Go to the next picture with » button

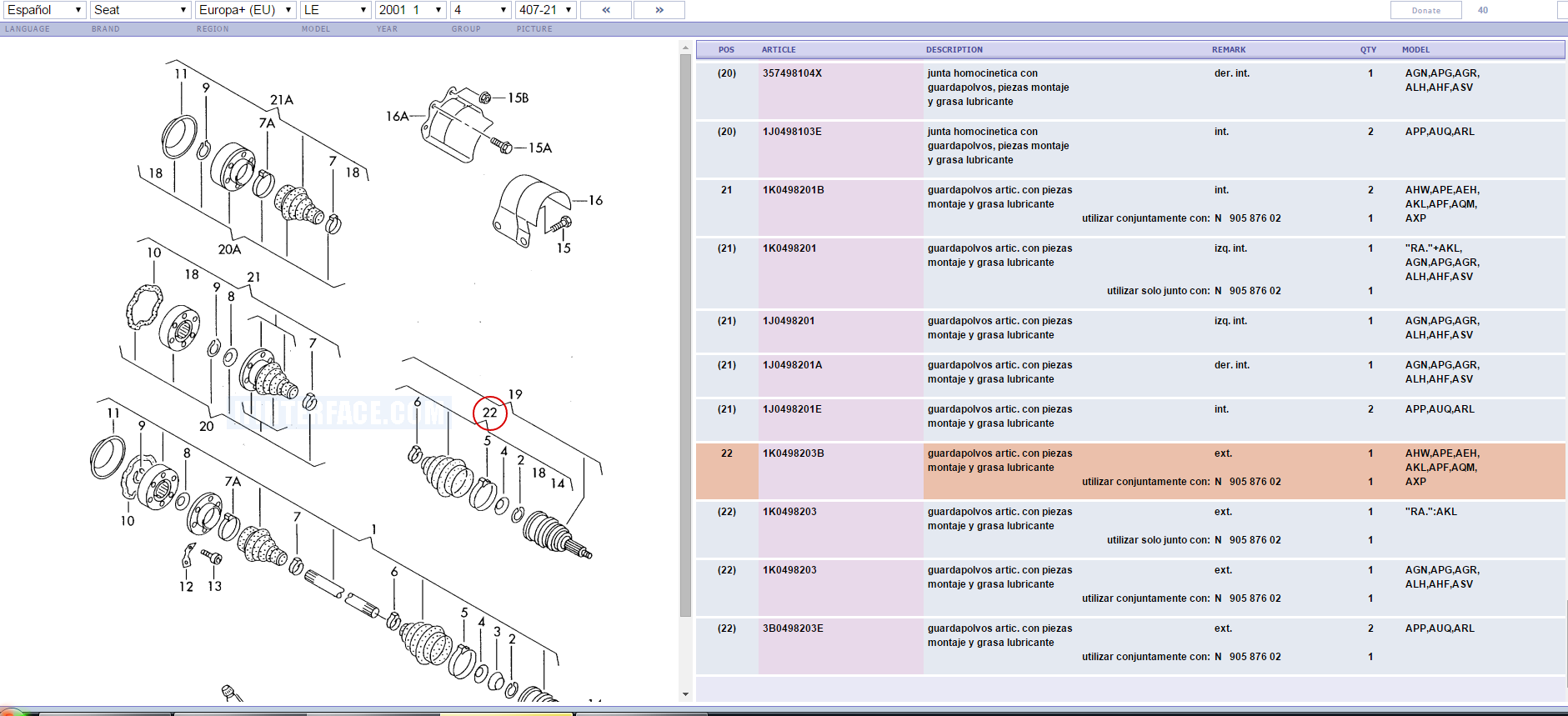pyautogui.click(x=659, y=10)
